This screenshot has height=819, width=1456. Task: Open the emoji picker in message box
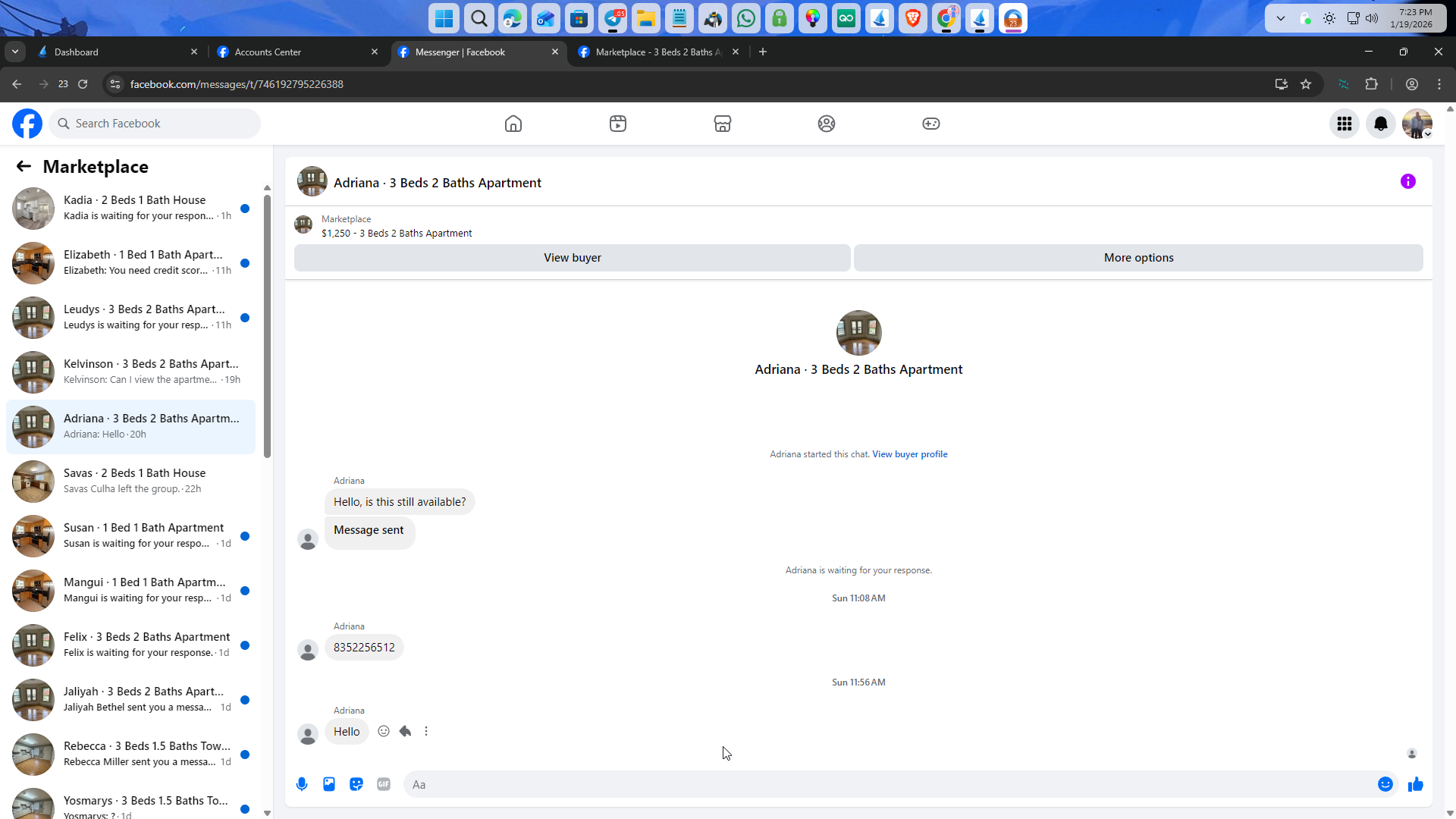(x=1385, y=784)
